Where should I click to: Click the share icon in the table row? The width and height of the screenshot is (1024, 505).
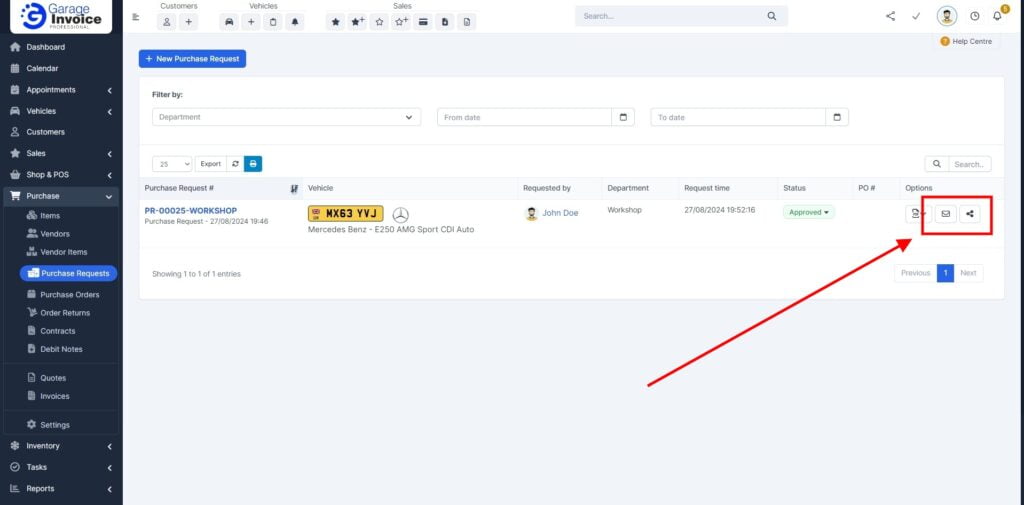(x=970, y=214)
